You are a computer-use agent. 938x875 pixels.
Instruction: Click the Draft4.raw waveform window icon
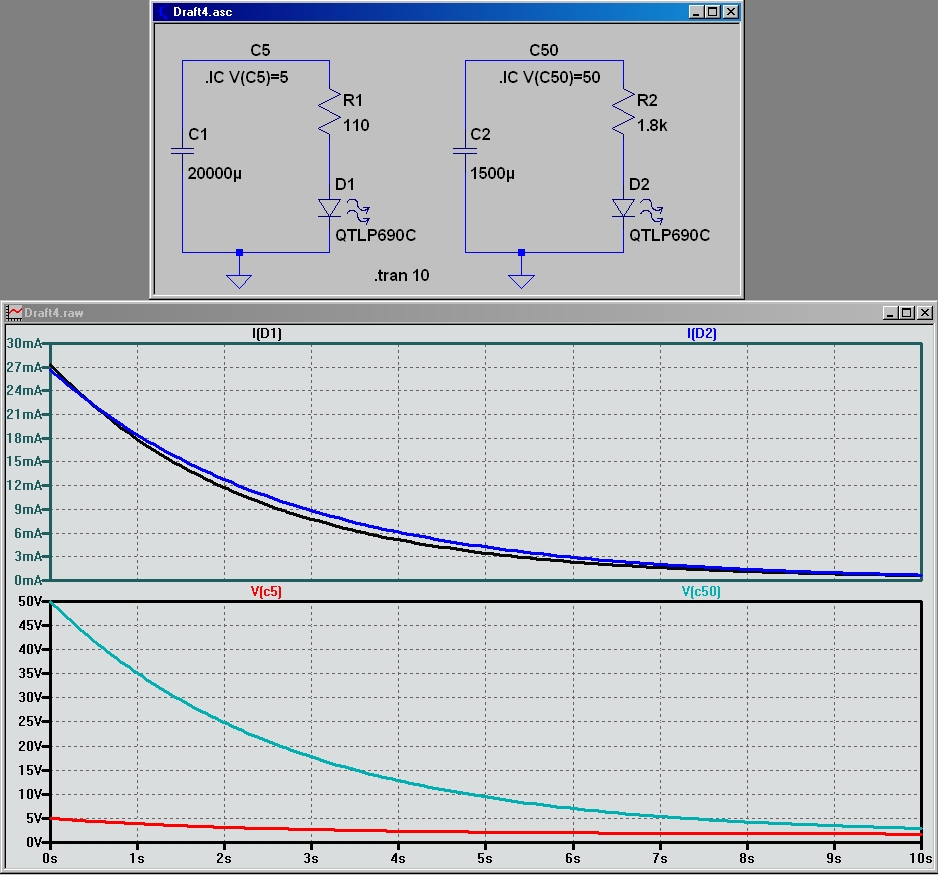point(13,312)
